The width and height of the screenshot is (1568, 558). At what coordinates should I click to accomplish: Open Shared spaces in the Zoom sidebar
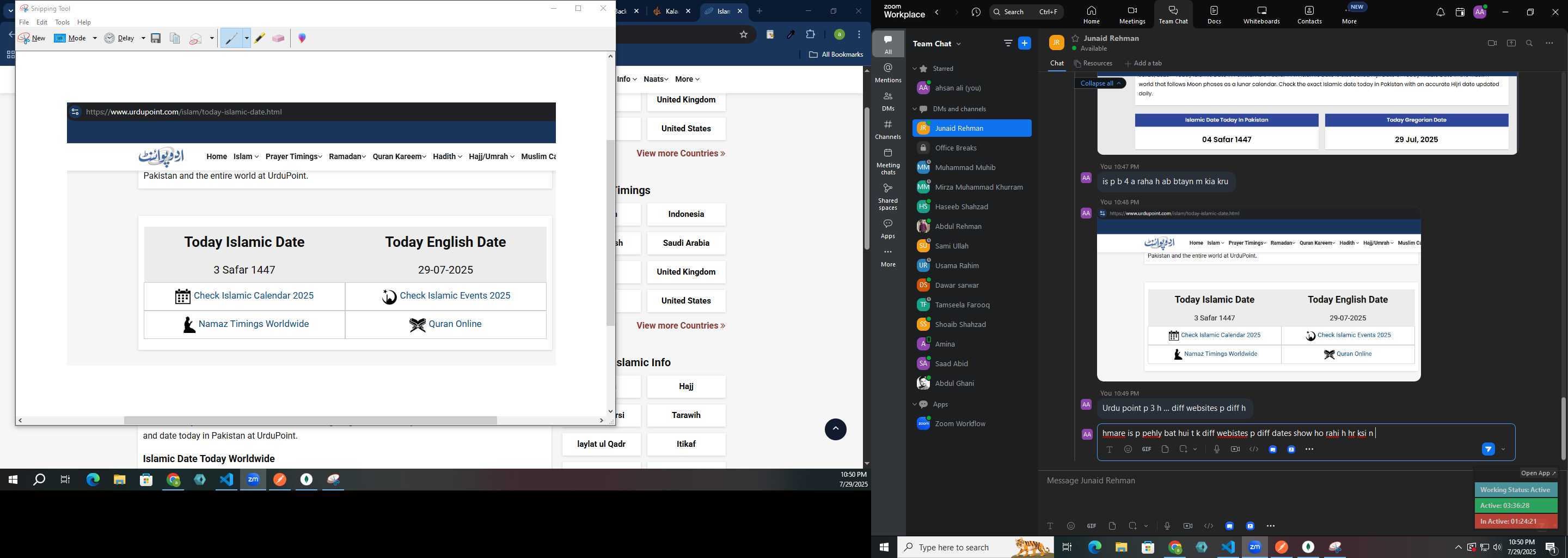tap(888, 197)
